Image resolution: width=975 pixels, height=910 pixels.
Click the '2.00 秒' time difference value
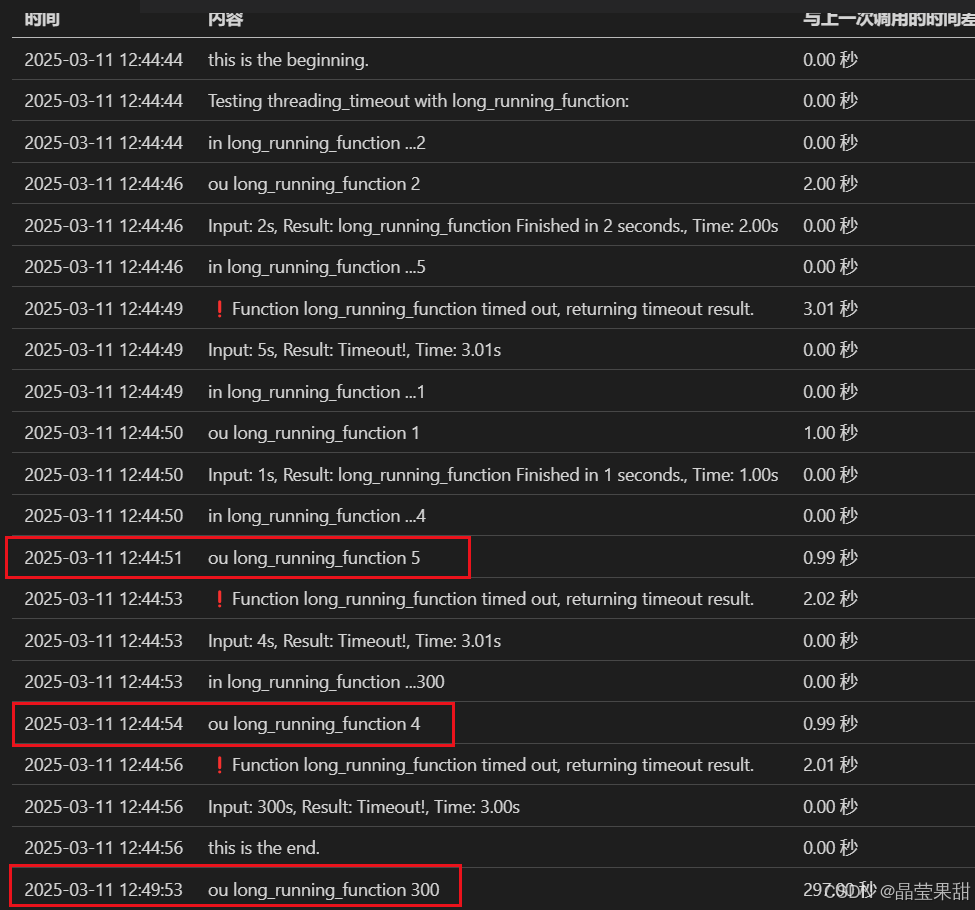click(830, 184)
